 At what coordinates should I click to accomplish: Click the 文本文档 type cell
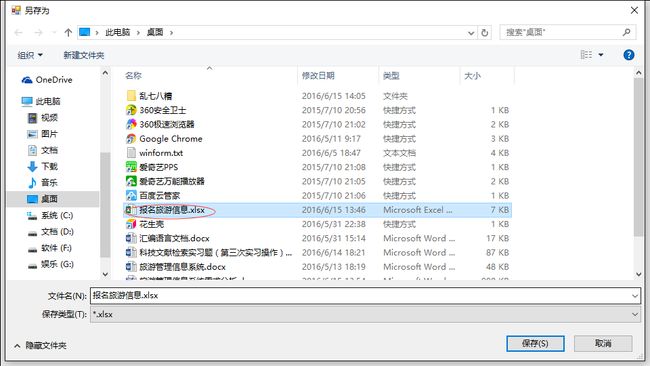pyautogui.click(x=399, y=153)
